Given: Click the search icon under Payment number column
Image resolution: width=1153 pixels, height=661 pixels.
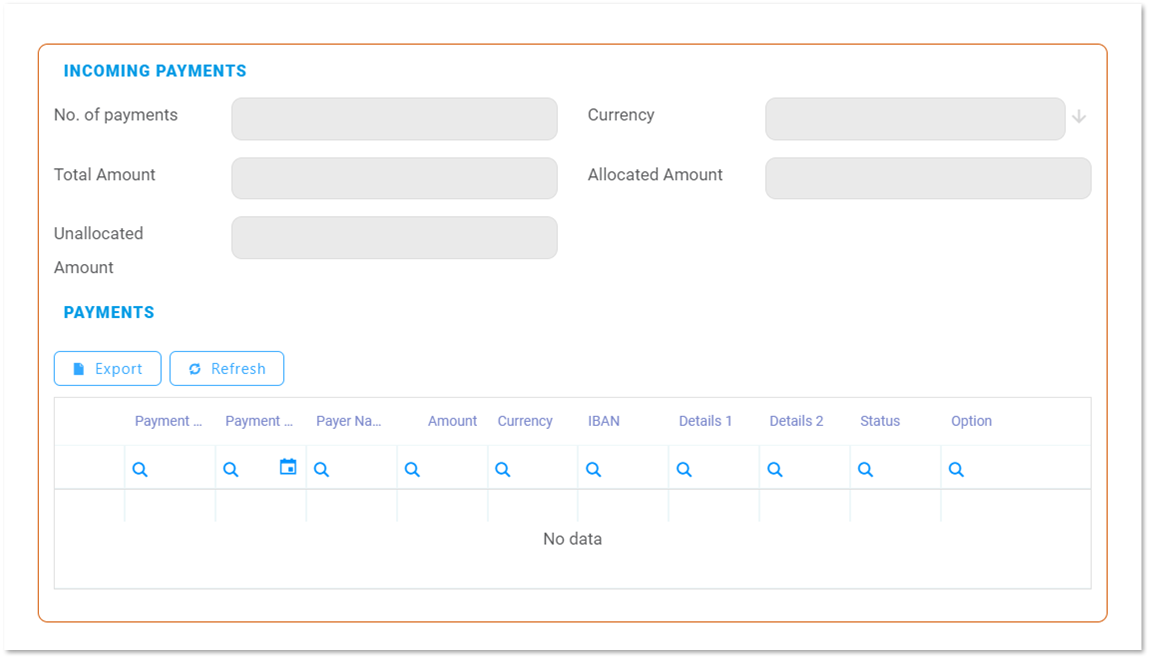Looking at the screenshot, I should click(140, 469).
